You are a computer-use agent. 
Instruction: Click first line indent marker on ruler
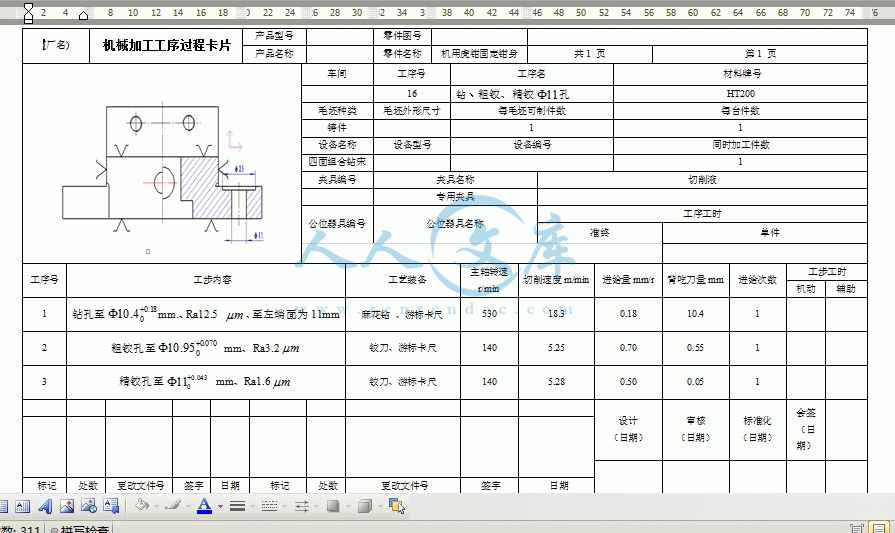(x=28, y=7)
